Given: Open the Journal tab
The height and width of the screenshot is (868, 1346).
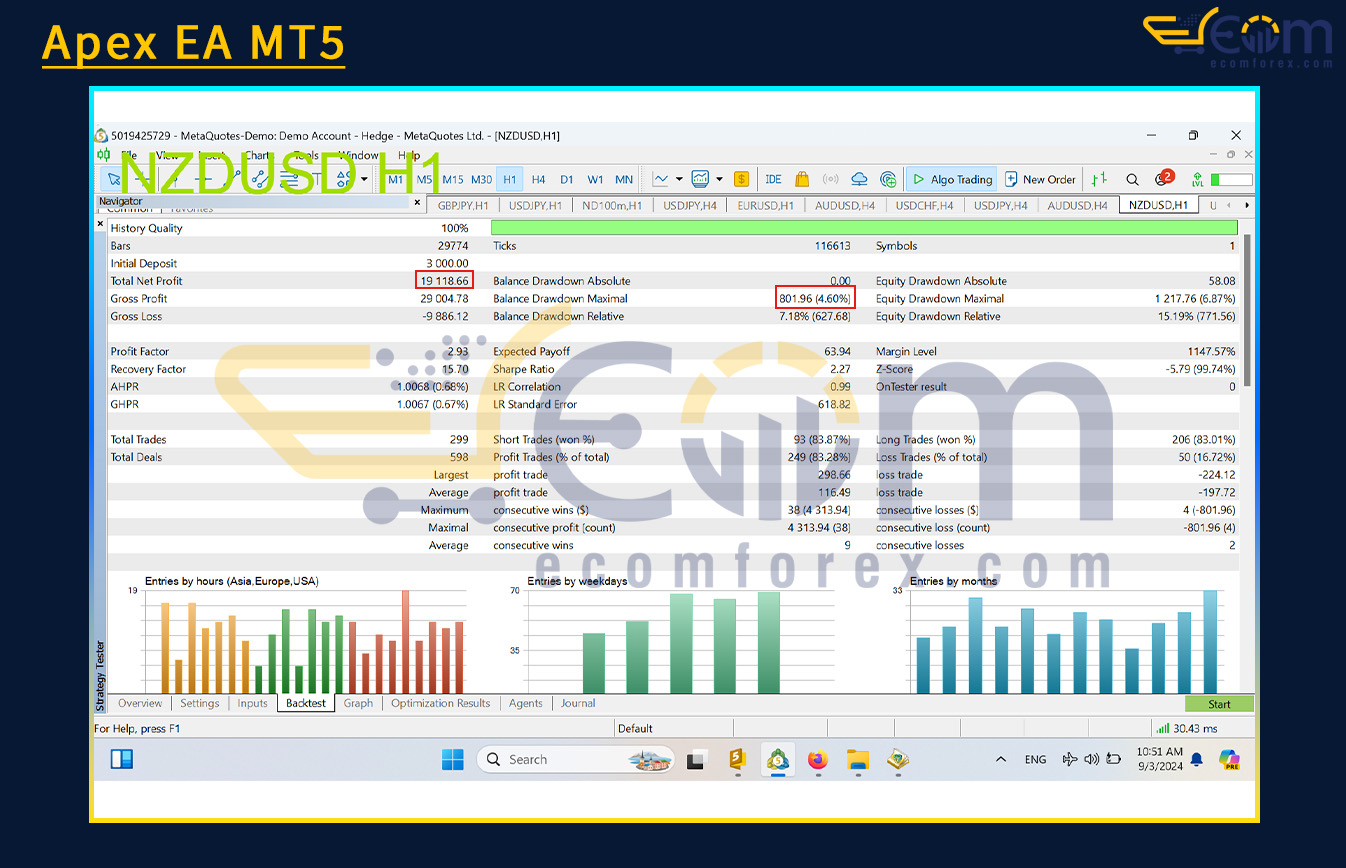Looking at the screenshot, I should 578,703.
